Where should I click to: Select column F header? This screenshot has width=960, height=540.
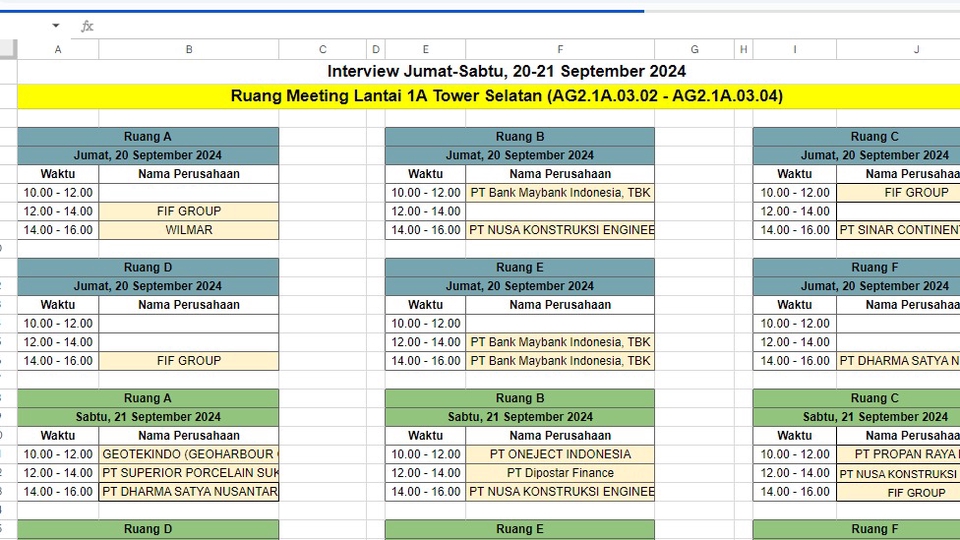coord(560,49)
